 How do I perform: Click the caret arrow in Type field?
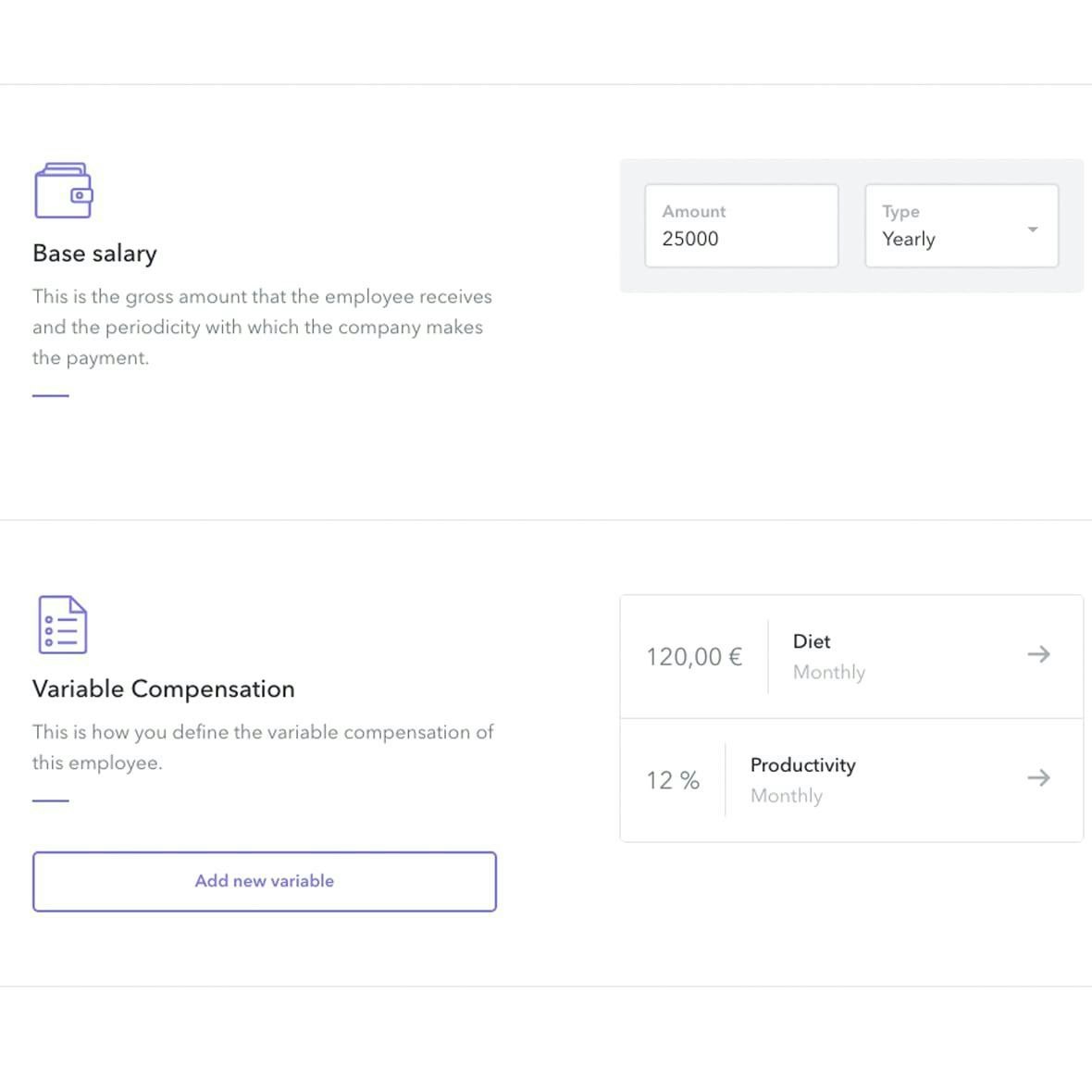click(1033, 229)
